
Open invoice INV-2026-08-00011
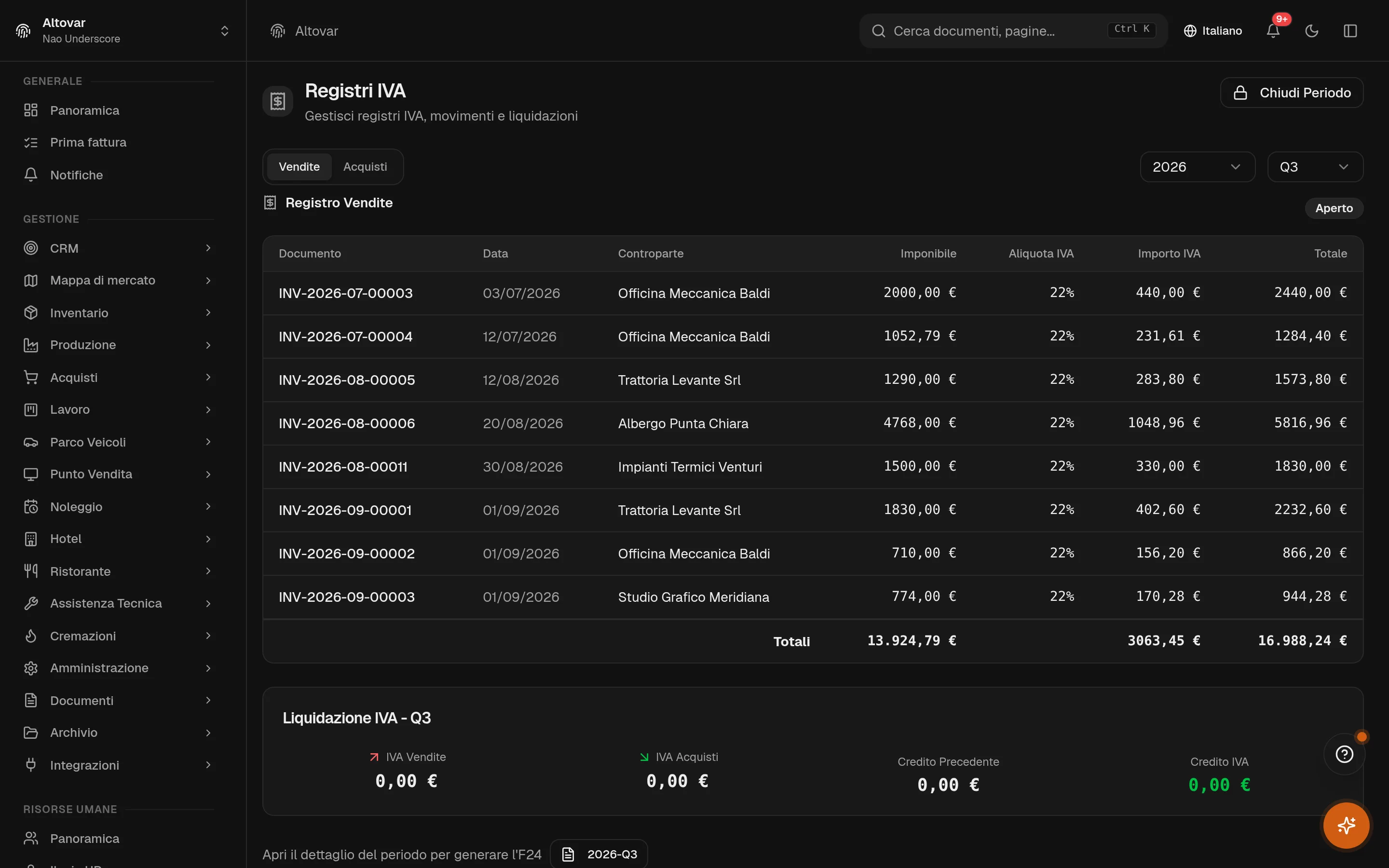tap(342, 467)
